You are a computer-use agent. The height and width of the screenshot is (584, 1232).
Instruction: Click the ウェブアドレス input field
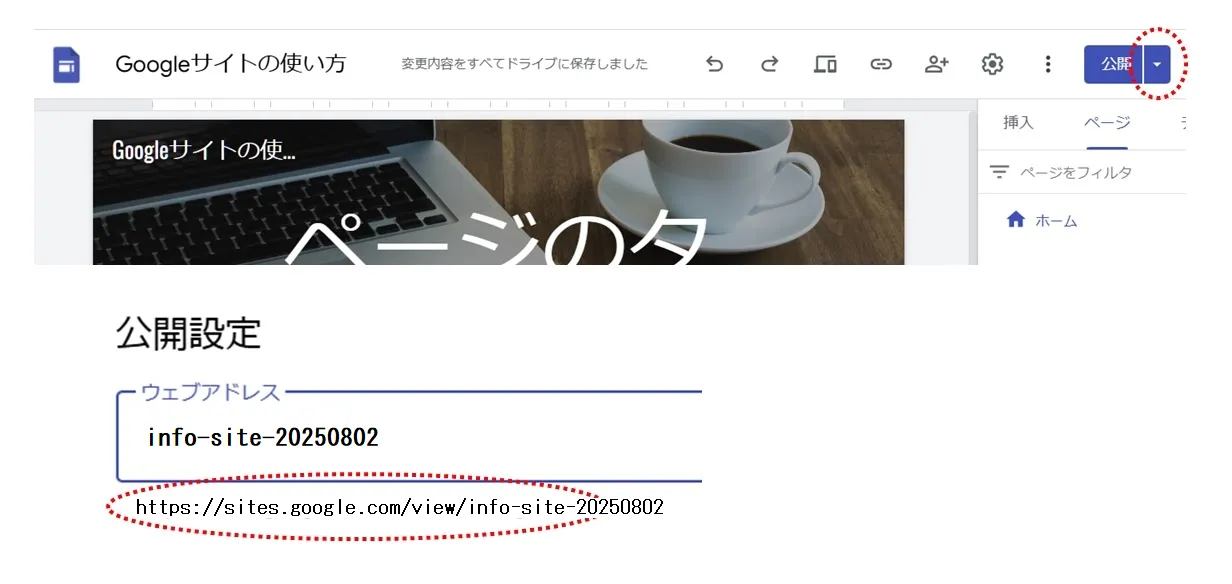[x=410, y=437]
